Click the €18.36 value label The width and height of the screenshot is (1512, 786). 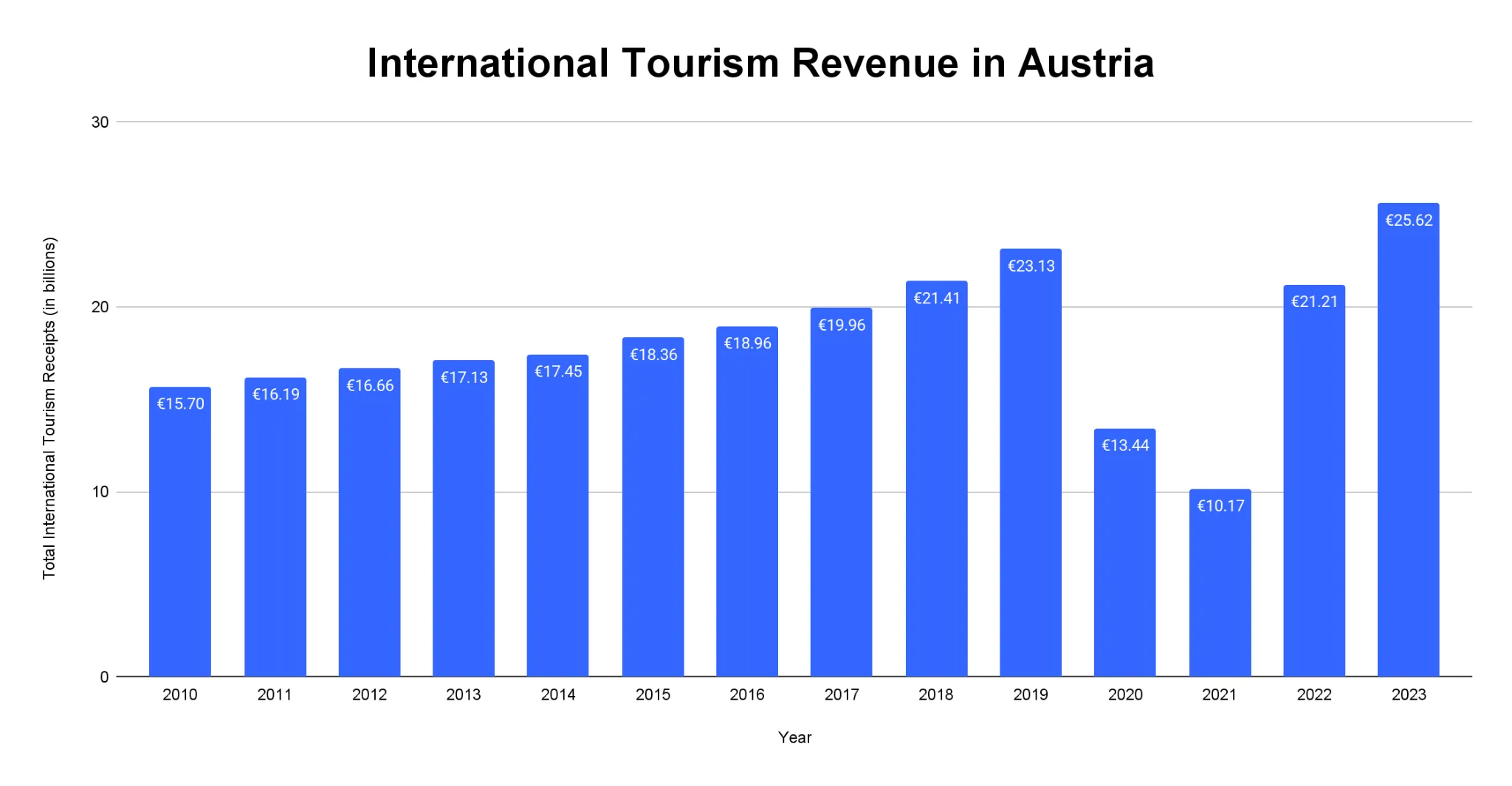[x=653, y=354]
